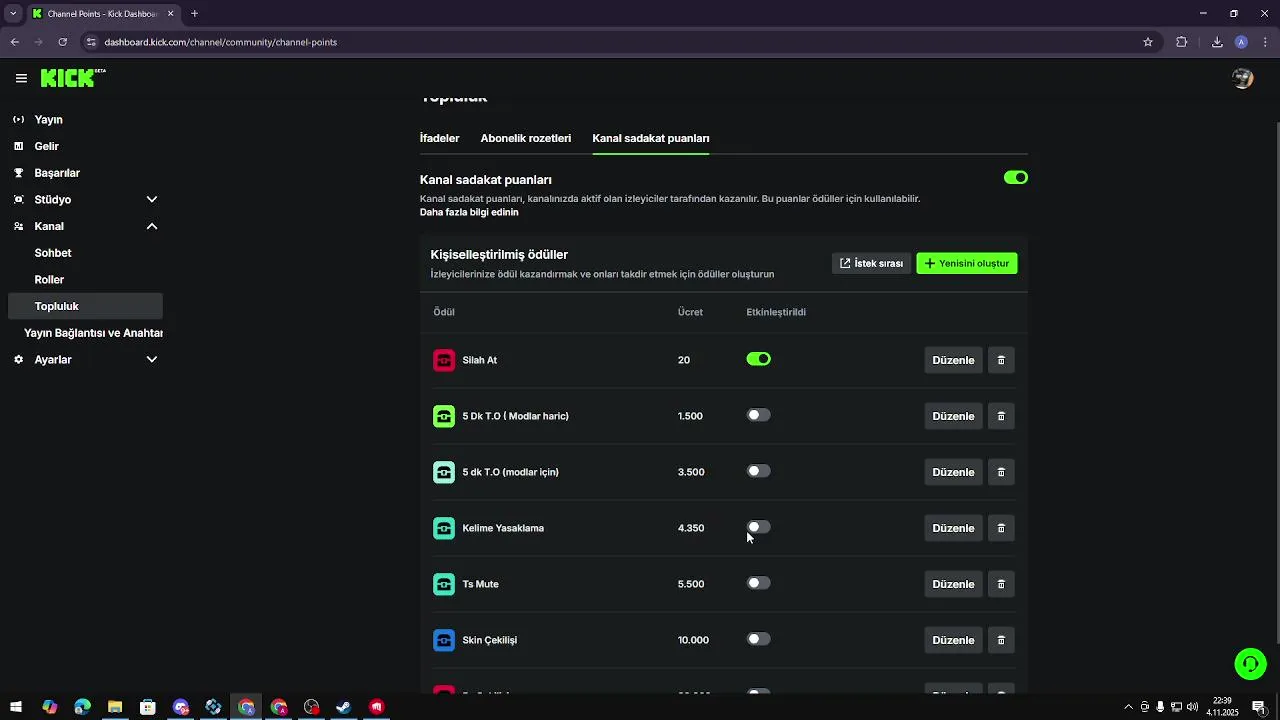Open the hamburger sidebar menu
Viewport: 1280px width, 720px height.
click(21, 78)
